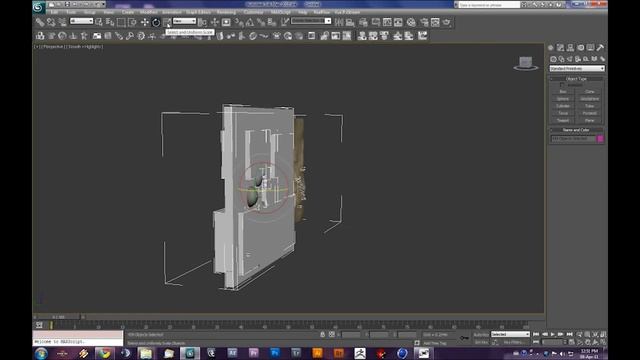
Task: Click the Sphere primitive button
Action: coord(563,99)
